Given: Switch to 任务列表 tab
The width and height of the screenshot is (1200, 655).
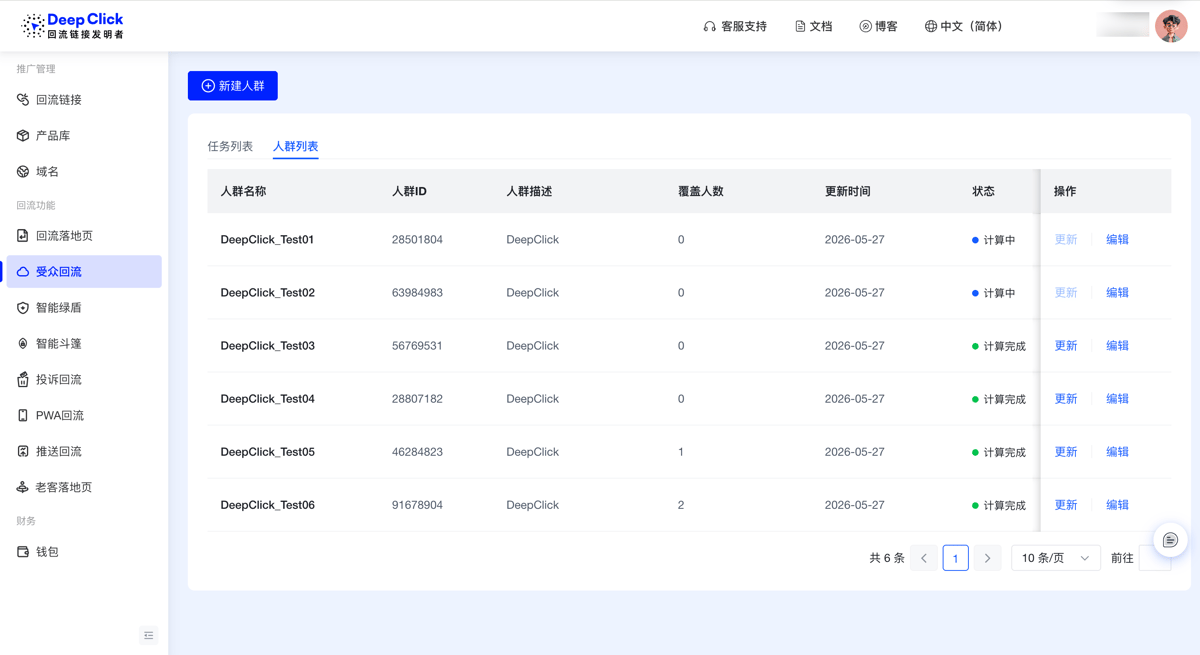Looking at the screenshot, I should (x=230, y=146).
